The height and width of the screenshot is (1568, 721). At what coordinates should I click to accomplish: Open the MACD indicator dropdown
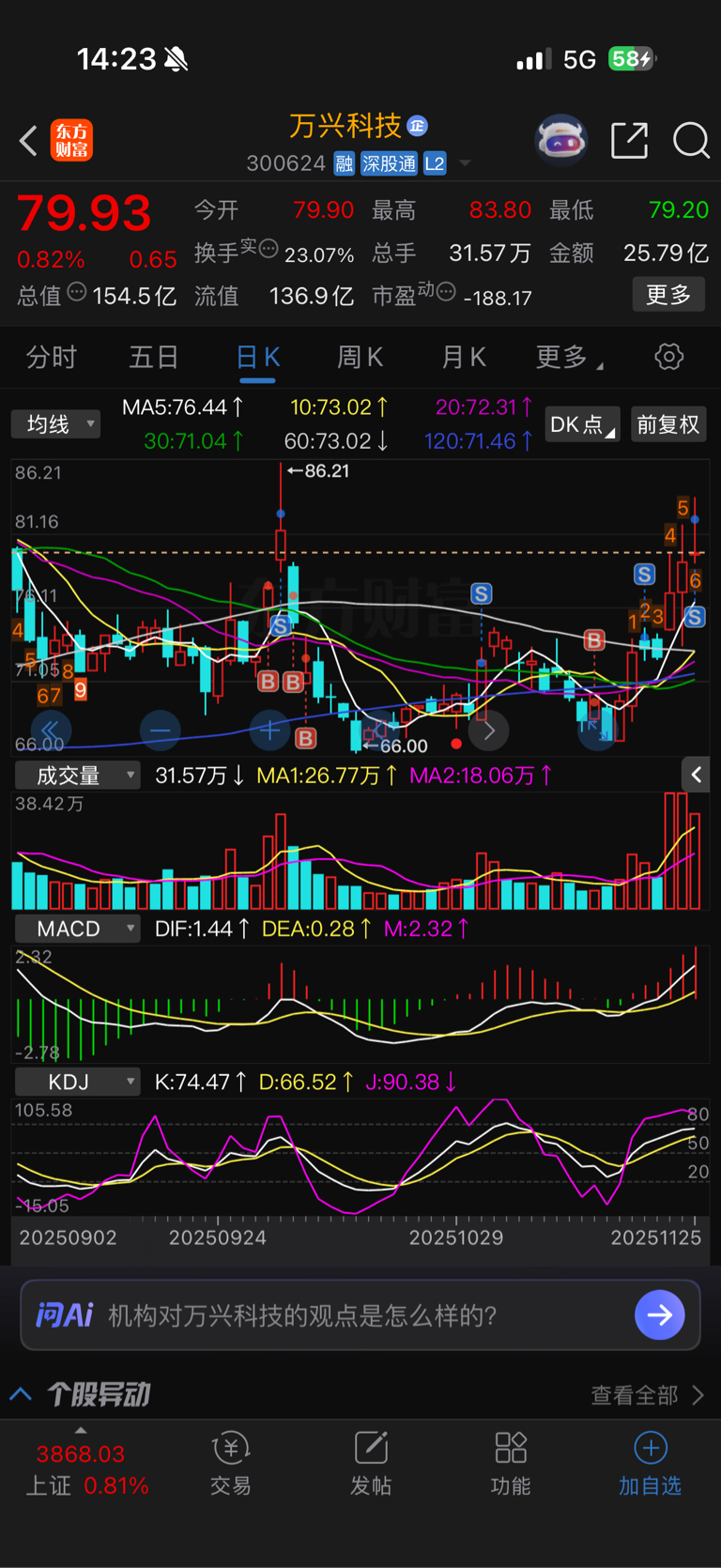click(77, 929)
